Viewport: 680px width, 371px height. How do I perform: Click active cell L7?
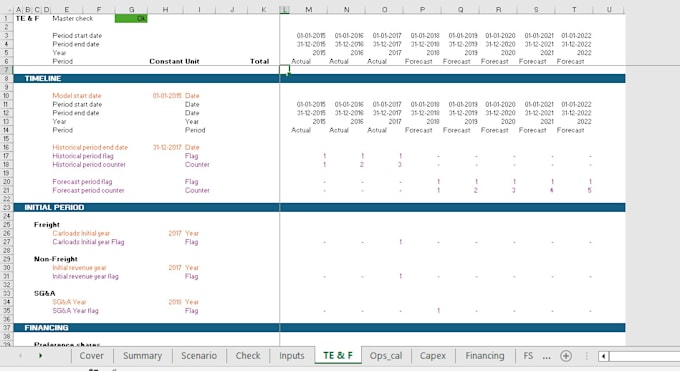click(284, 70)
